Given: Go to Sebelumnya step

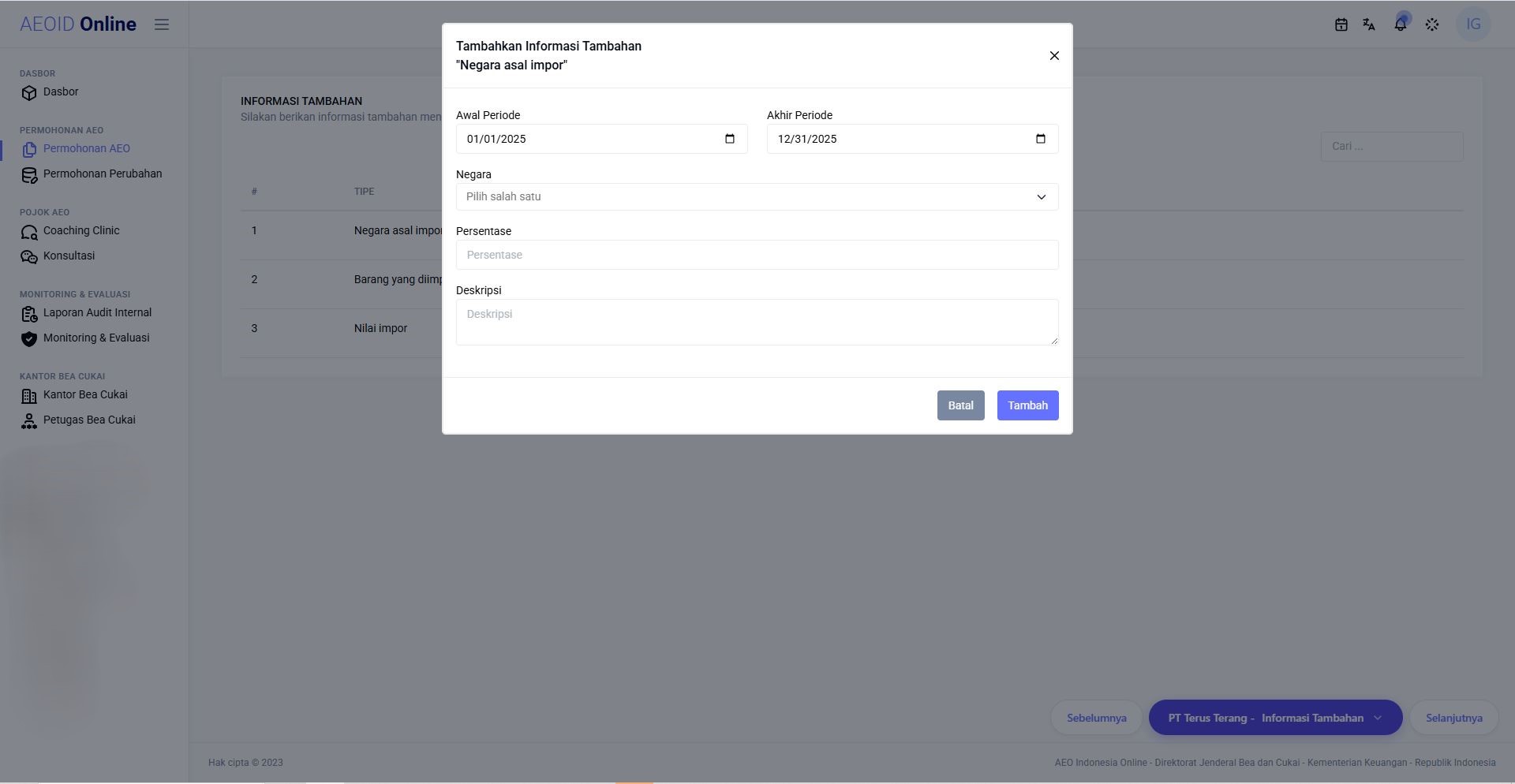Looking at the screenshot, I should click(1096, 718).
